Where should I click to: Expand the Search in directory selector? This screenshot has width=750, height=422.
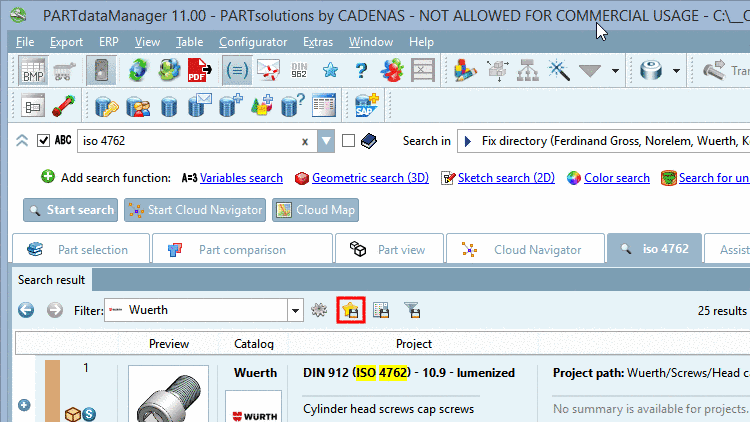pyautogui.click(x=468, y=141)
